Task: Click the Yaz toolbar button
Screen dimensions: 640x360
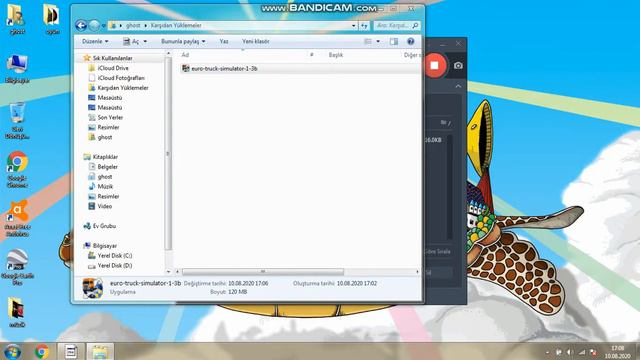Action: click(224, 41)
